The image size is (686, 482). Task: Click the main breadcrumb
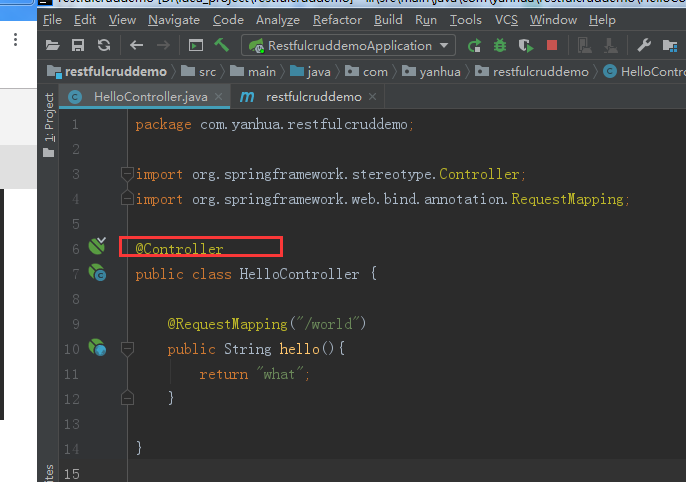253,72
